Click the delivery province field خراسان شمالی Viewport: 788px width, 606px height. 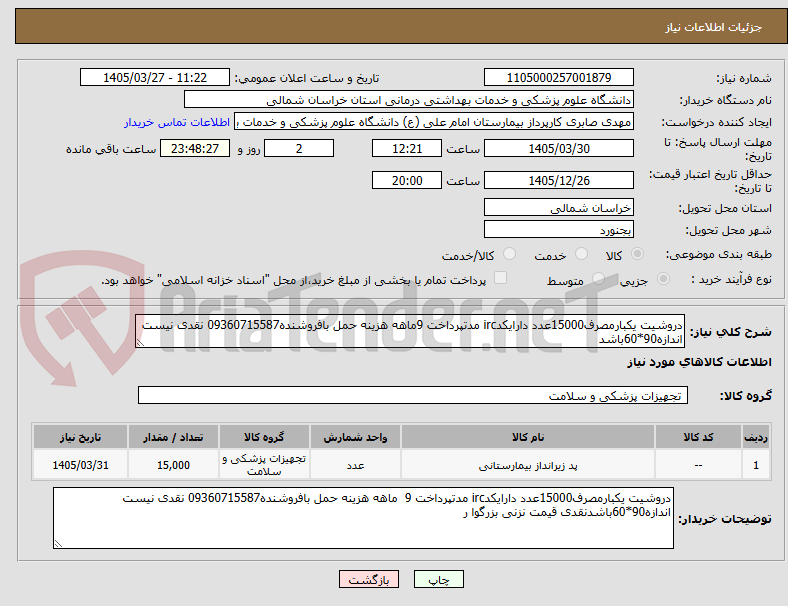[559, 208]
